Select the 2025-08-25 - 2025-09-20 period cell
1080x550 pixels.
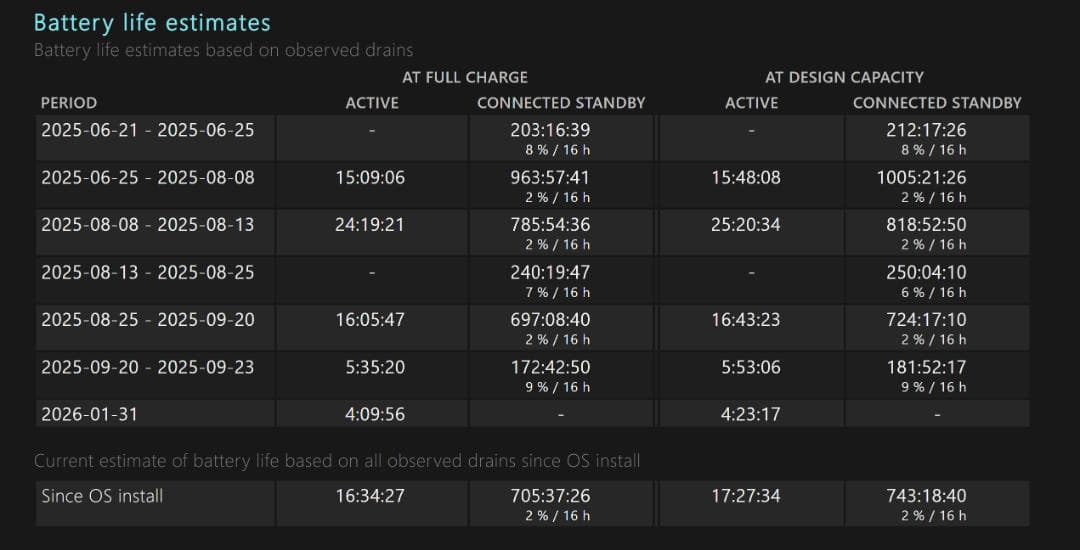click(x=148, y=320)
